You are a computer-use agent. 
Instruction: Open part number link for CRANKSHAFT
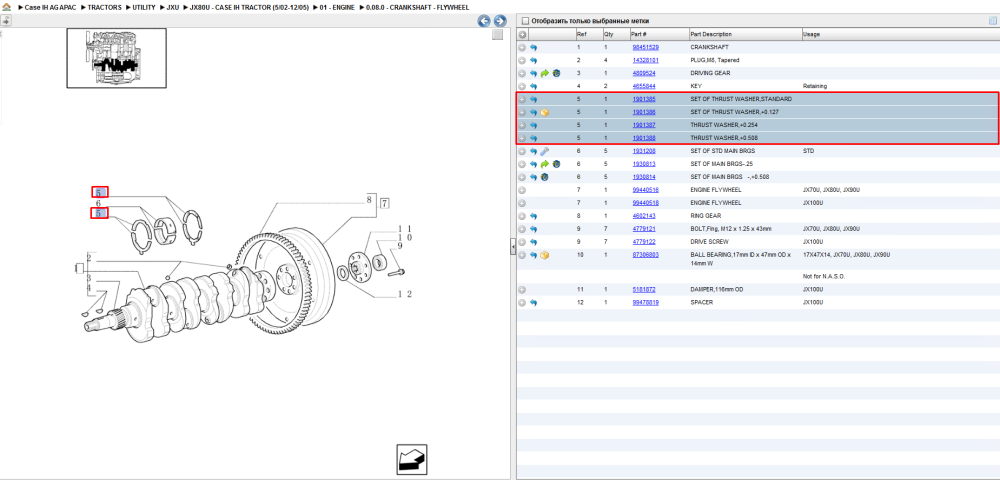pyautogui.click(x=645, y=48)
